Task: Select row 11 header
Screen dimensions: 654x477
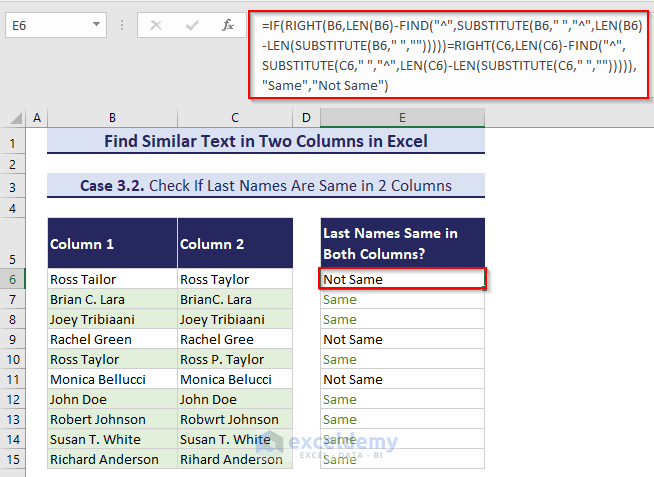Action: pos(14,380)
